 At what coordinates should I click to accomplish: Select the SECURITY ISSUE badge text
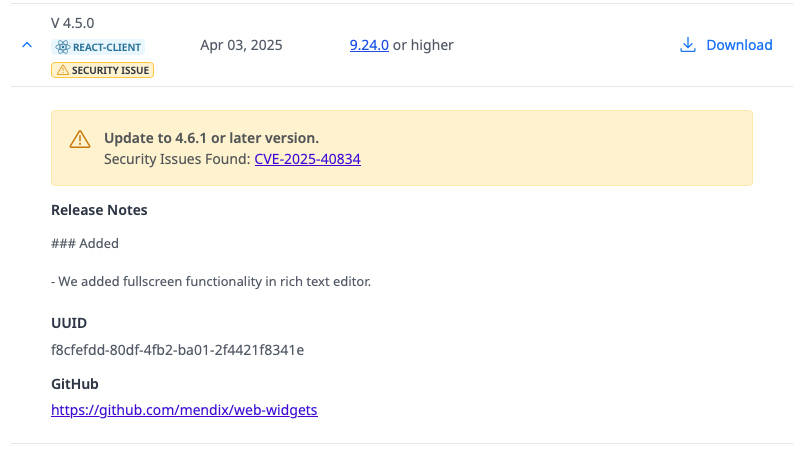click(109, 70)
